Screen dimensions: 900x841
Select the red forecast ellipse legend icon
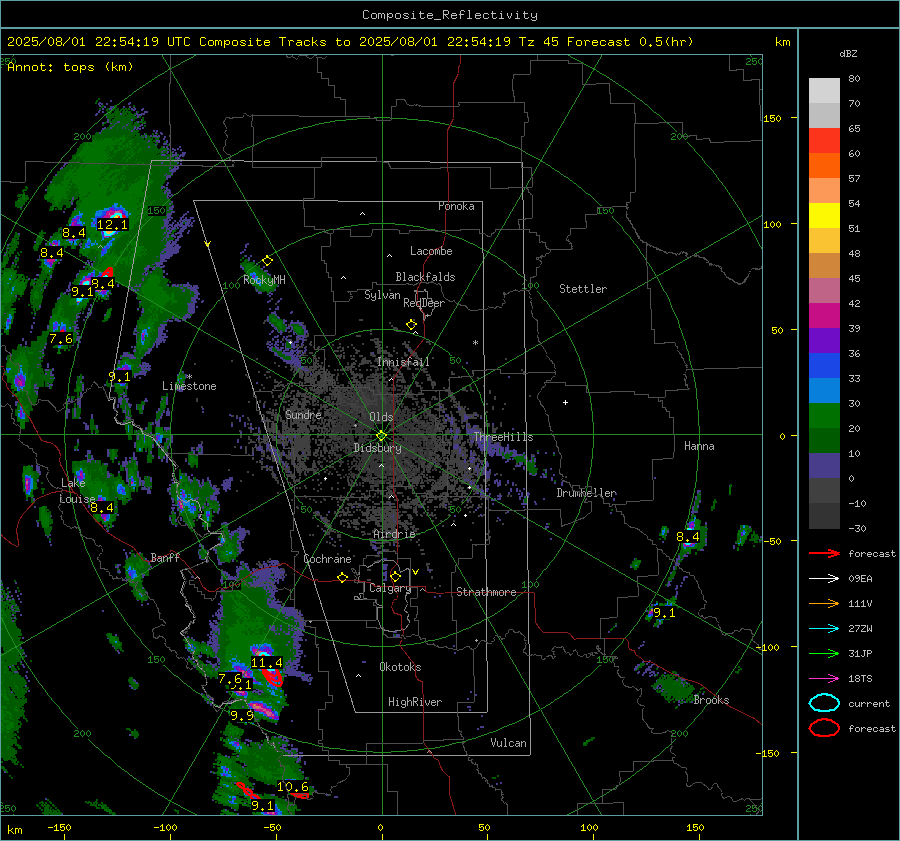824,728
